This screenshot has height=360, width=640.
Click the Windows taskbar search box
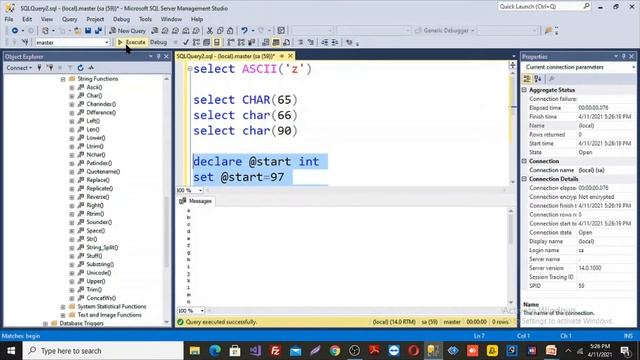tap(103, 351)
